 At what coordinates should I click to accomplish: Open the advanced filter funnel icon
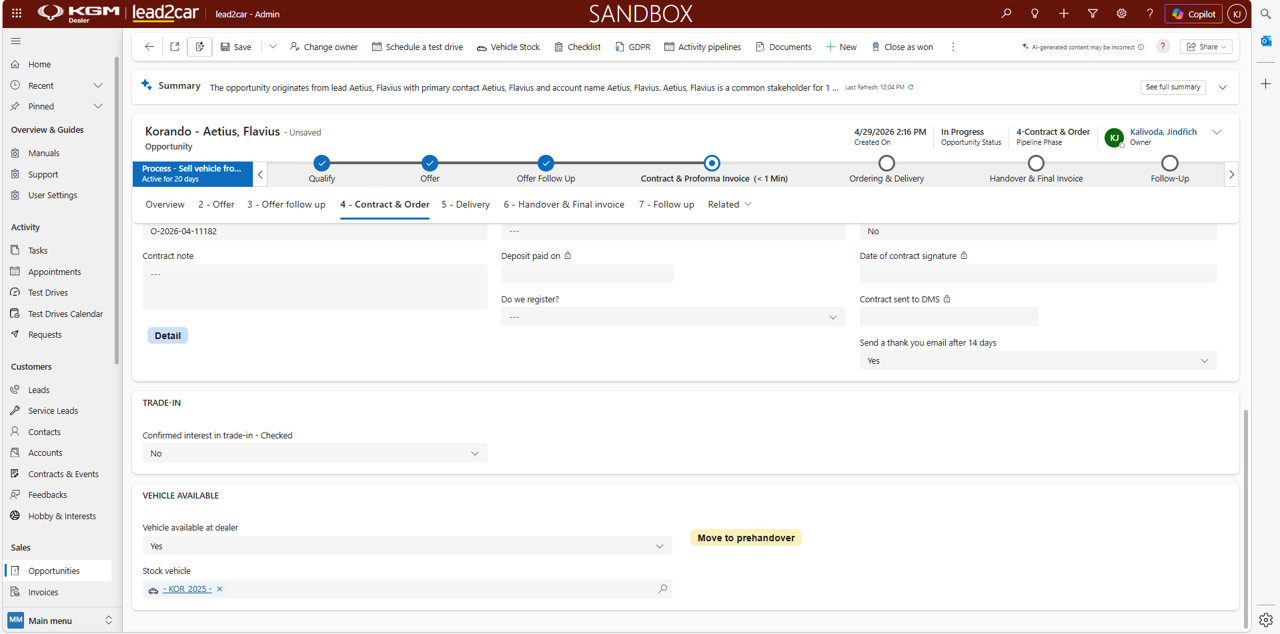(1093, 14)
